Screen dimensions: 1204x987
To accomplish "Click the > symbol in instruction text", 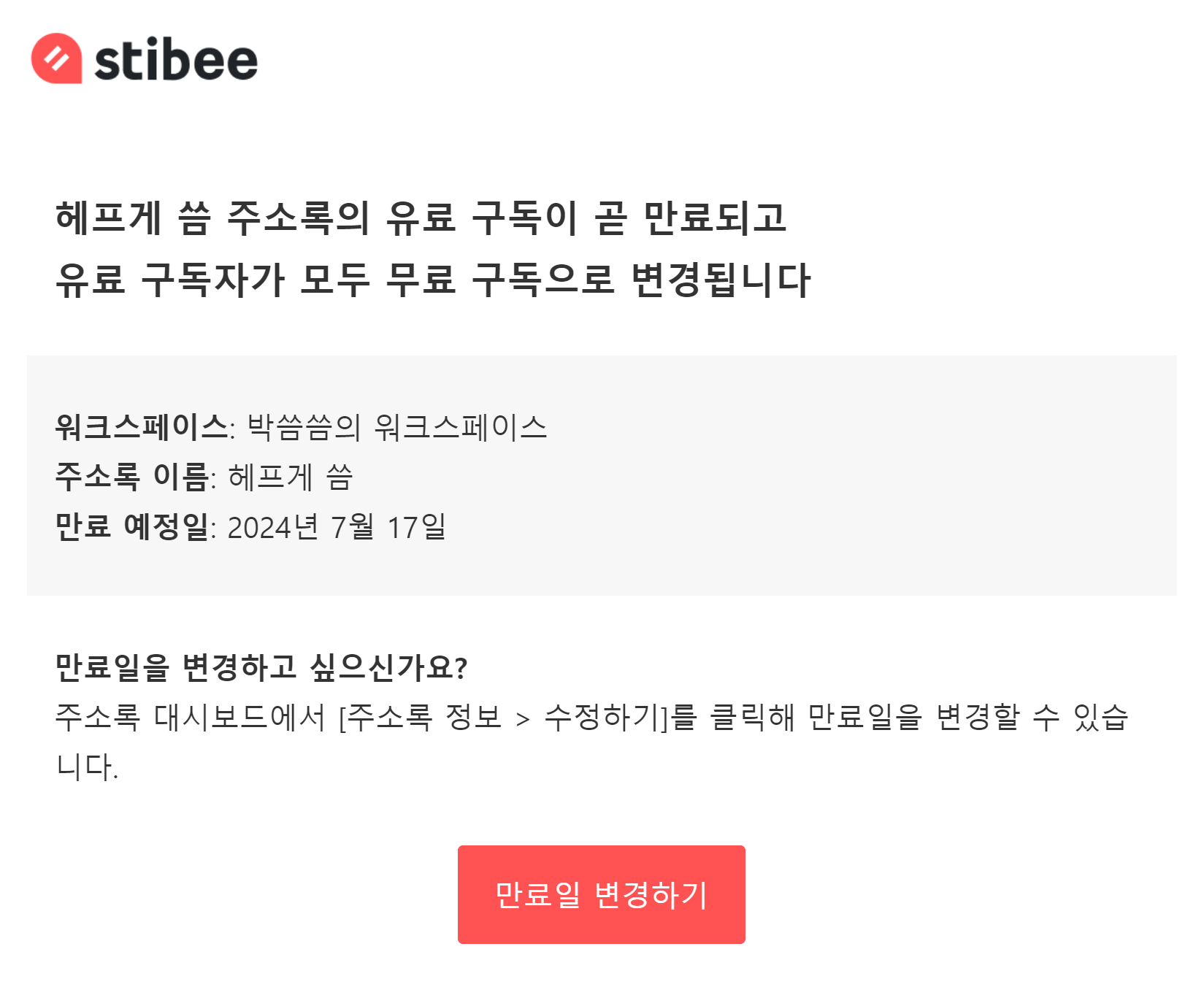I will (522, 719).
